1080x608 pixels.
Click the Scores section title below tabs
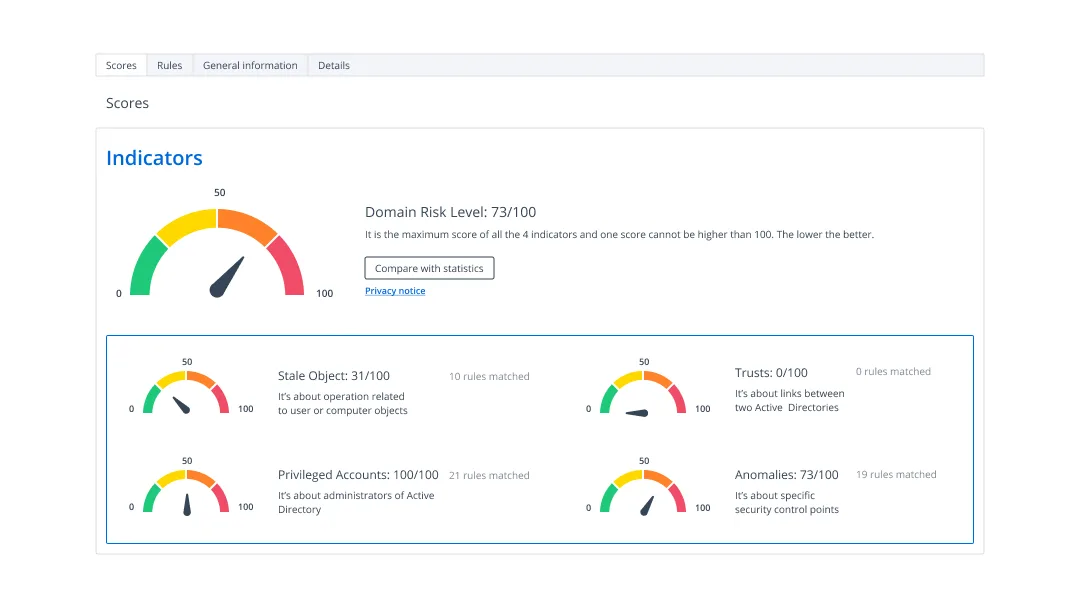127,103
